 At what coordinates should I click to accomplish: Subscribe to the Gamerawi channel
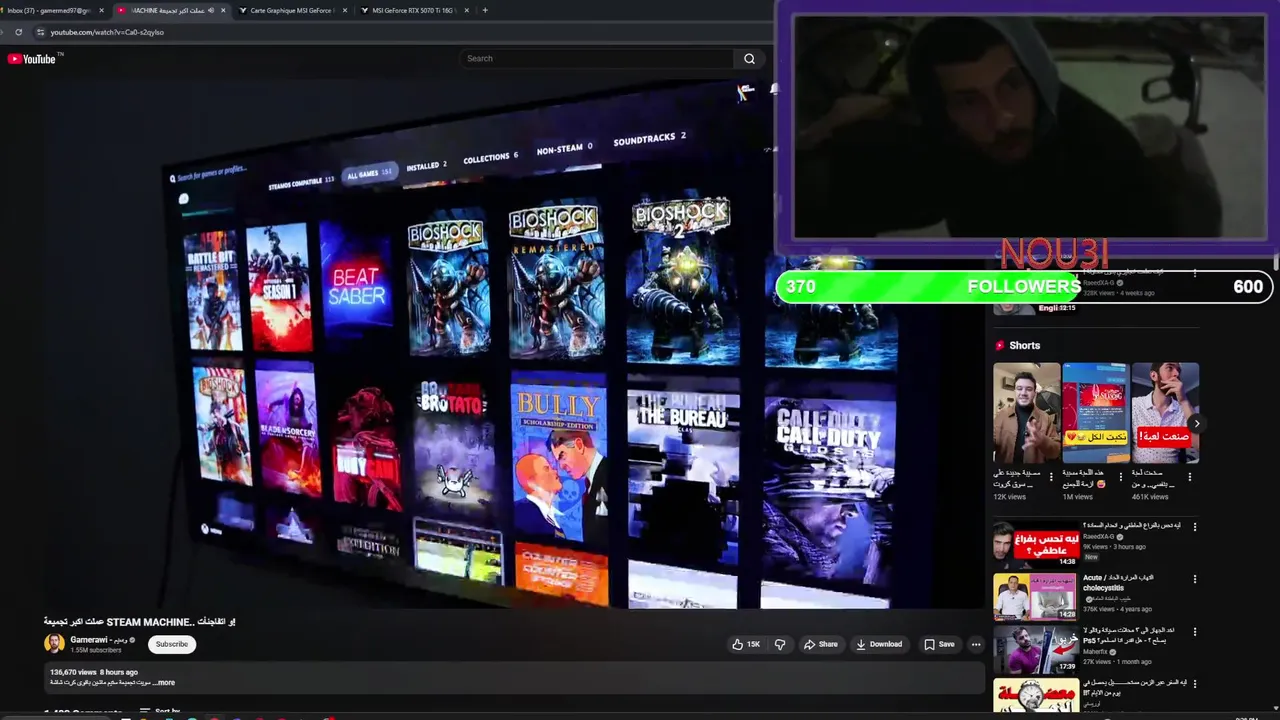(172, 644)
